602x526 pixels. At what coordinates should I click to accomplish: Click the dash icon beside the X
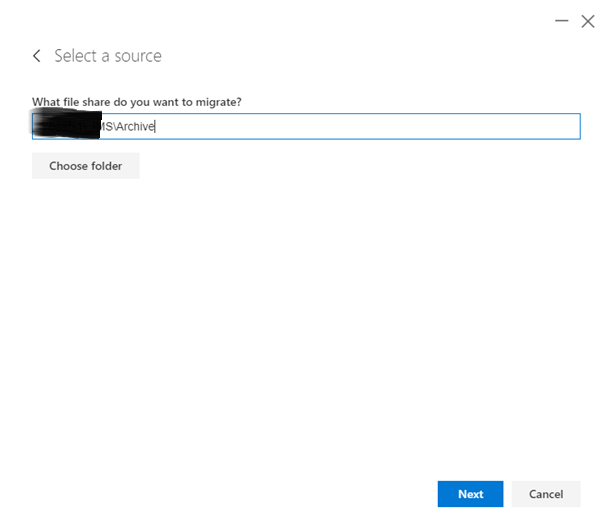pos(561,20)
